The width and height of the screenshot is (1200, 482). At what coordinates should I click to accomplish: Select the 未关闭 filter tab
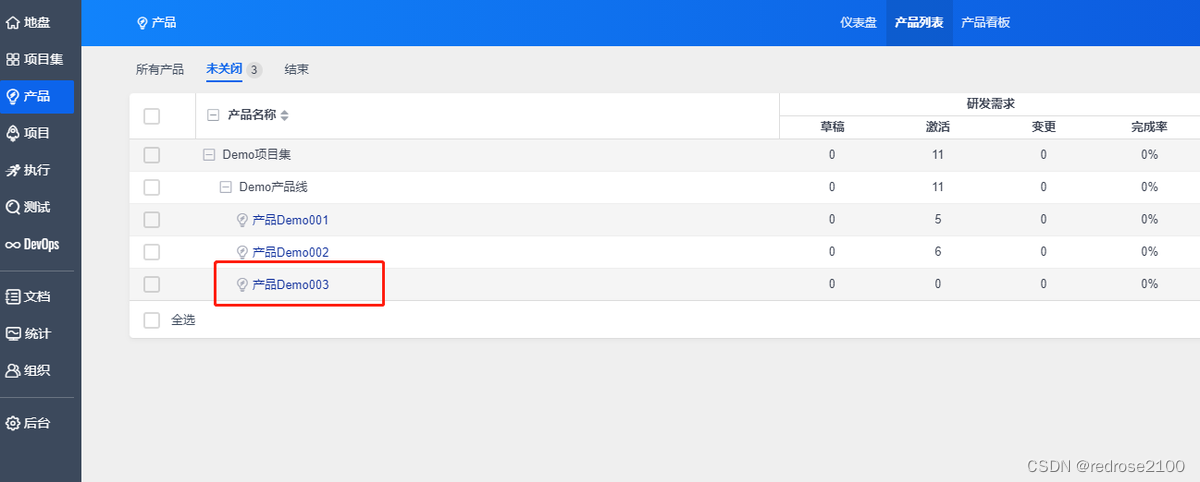[x=224, y=70]
